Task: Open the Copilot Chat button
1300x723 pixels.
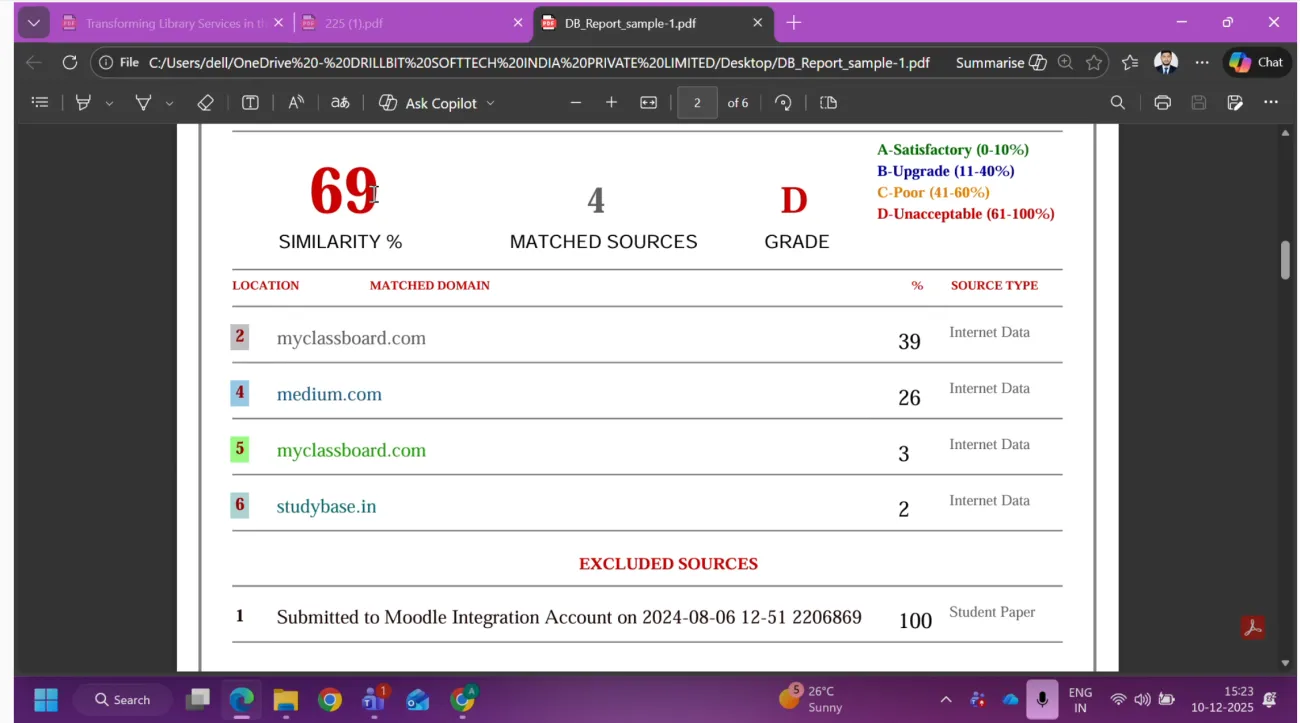Action: [x=1256, y=63]
